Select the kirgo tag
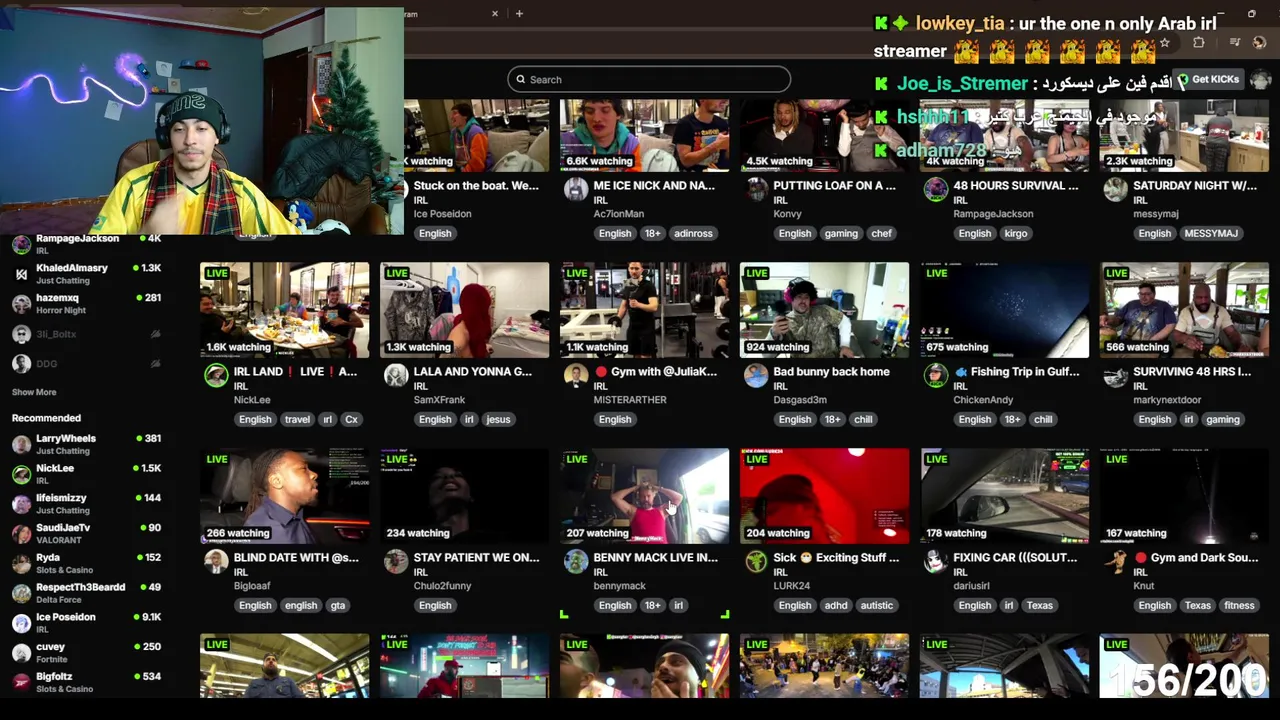This screenshot has height=720, width=1280. point(1016,233)
